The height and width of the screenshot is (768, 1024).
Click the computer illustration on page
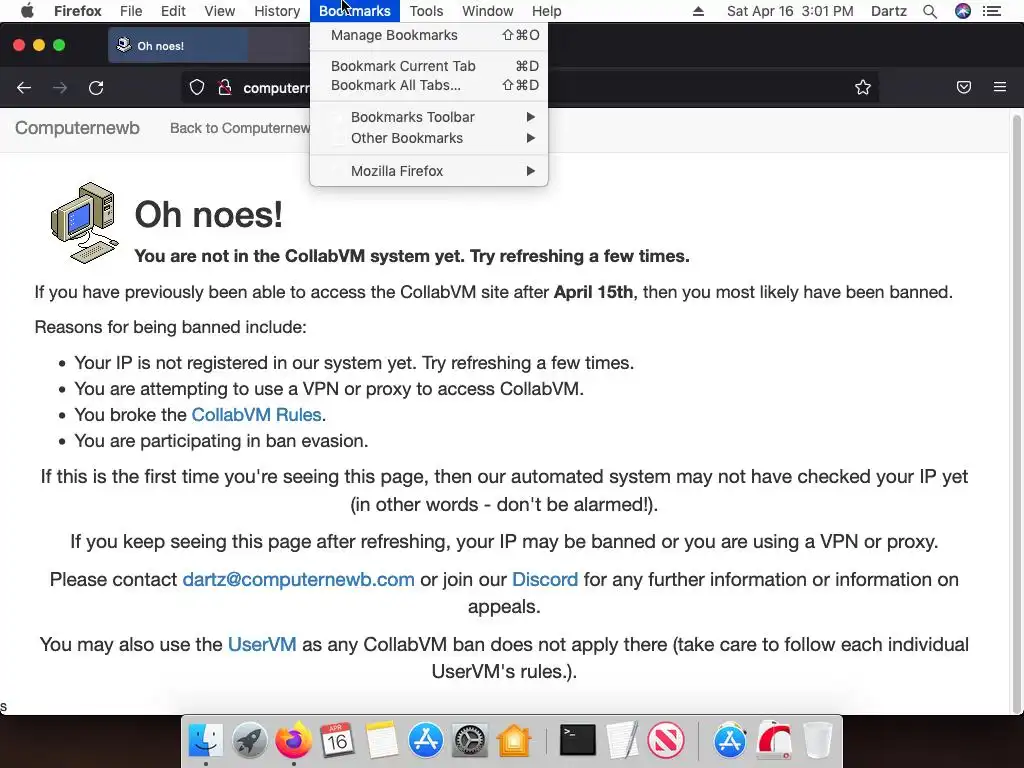(84, 223)
